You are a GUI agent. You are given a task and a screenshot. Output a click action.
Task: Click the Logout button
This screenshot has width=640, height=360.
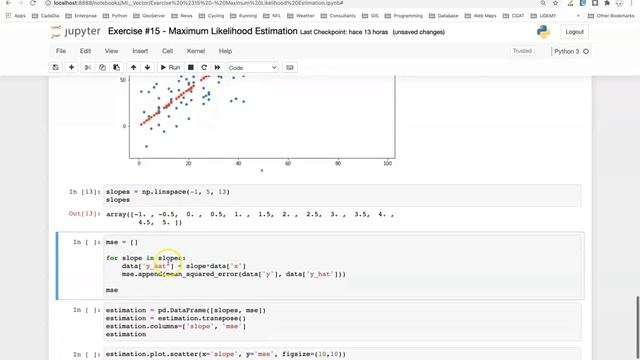[x=574, y=32]
